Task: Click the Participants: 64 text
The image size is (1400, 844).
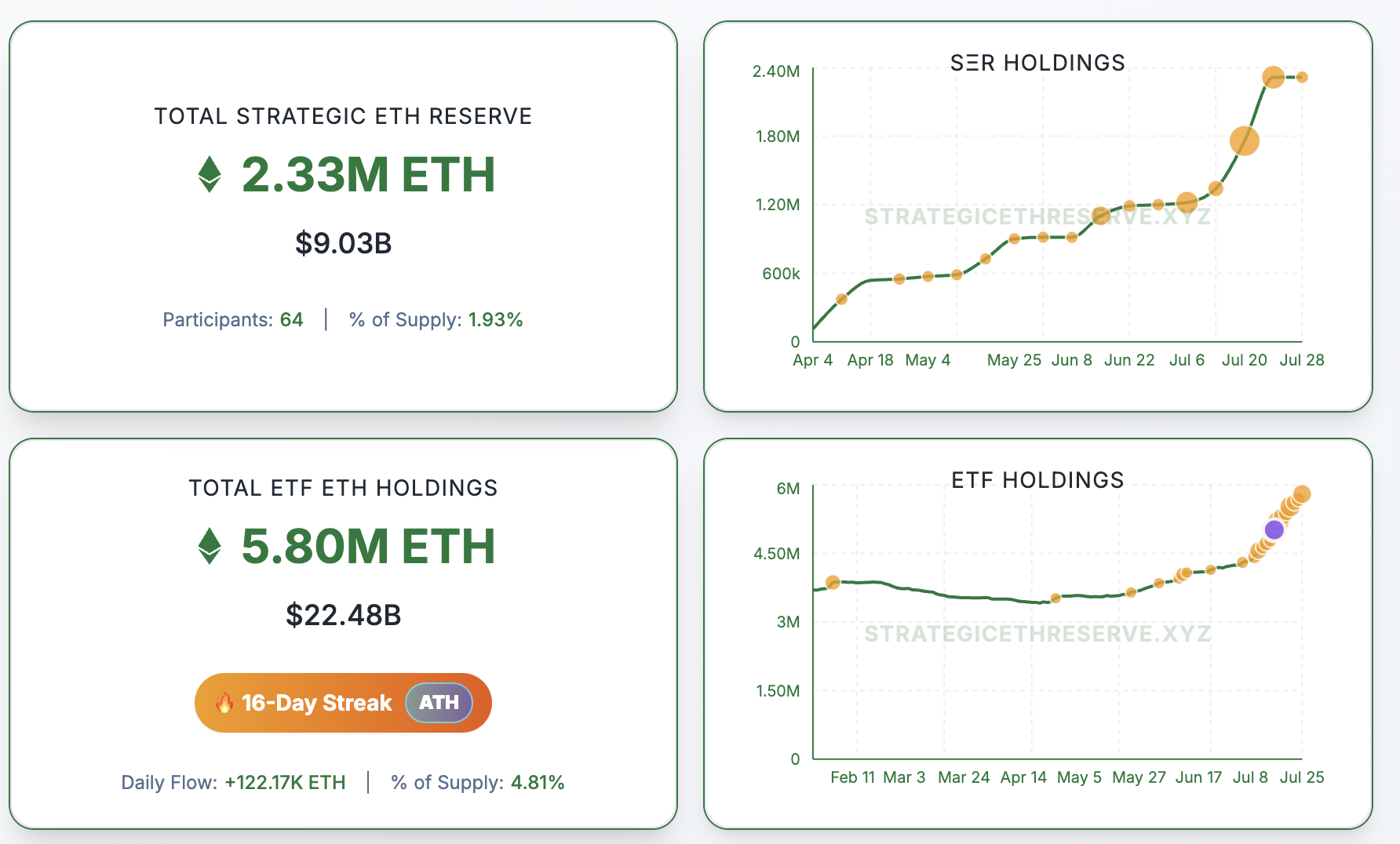Action: tap(232, 320)
